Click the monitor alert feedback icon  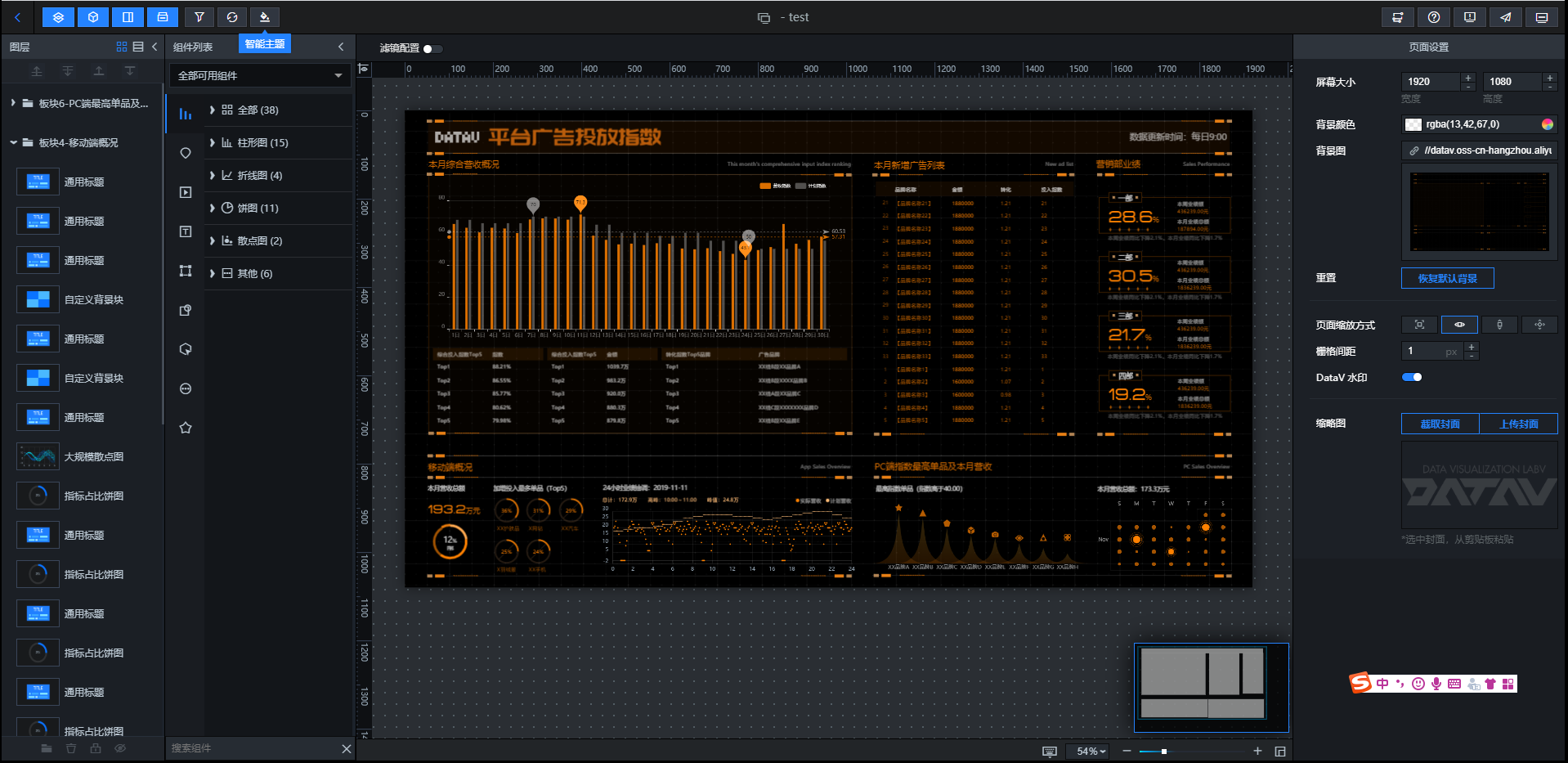[1470, 17]
